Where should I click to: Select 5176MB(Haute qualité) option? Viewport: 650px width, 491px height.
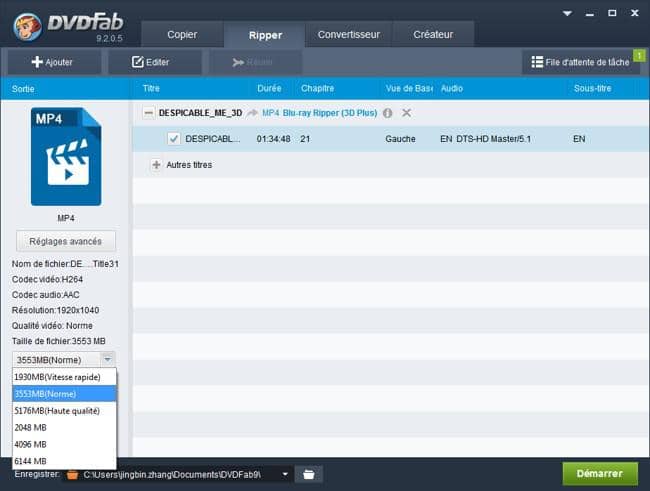(x=64, y=411)
